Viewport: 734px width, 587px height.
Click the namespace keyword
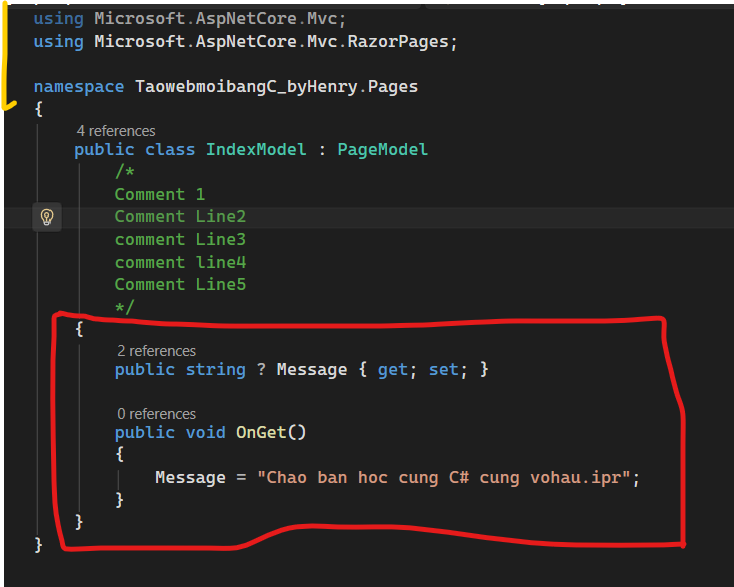click(79, 87)
